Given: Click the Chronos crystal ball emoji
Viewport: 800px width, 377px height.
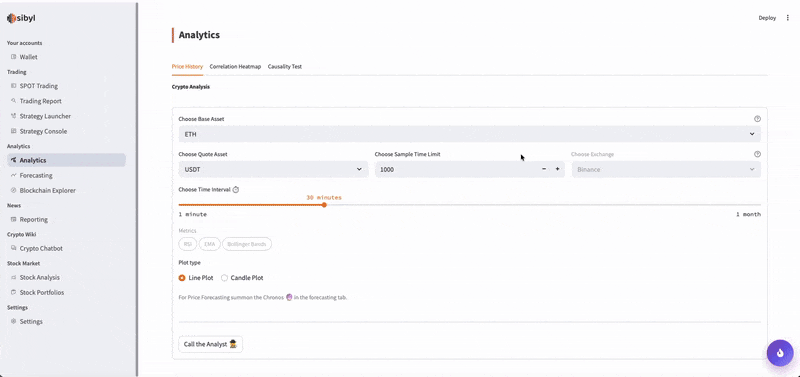Looking at the screenshot, I should coord(289,297).
